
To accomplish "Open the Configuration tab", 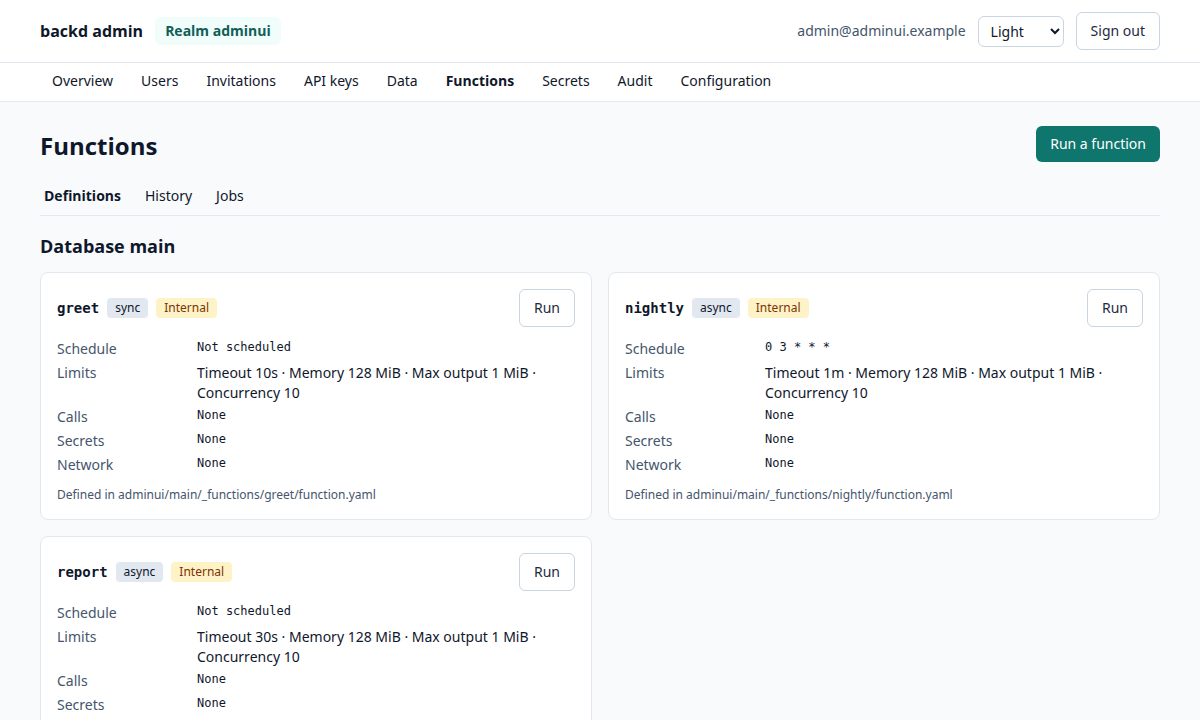I will pos(725,81).
